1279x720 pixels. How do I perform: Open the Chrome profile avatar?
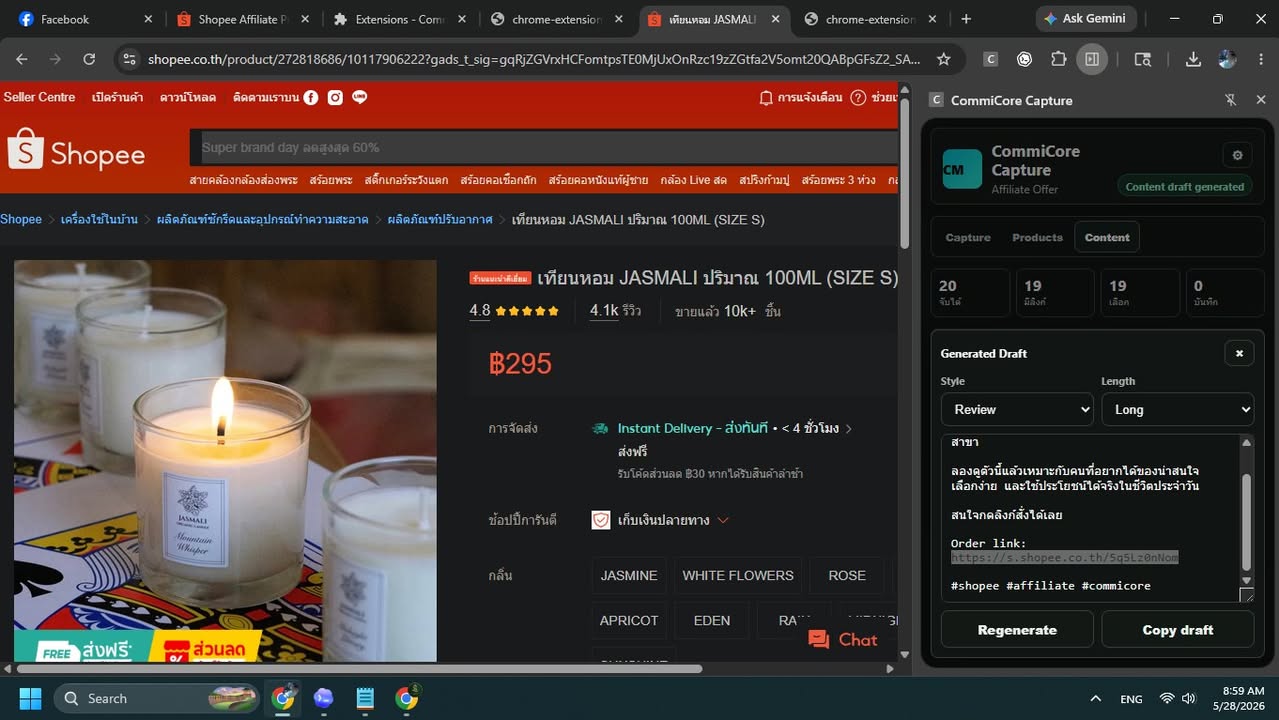(1227, 59)
